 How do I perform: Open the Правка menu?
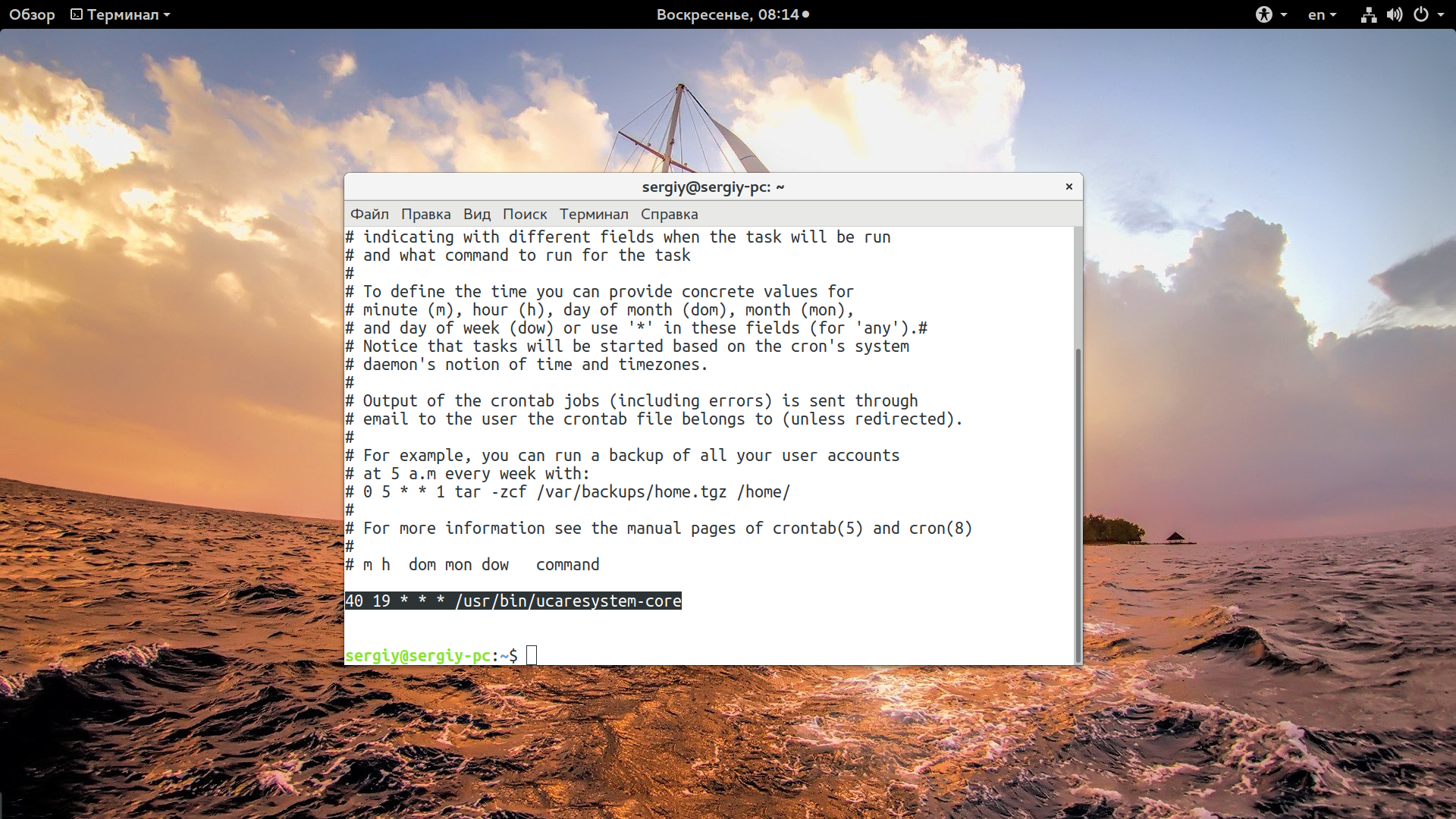coord(425,214)
